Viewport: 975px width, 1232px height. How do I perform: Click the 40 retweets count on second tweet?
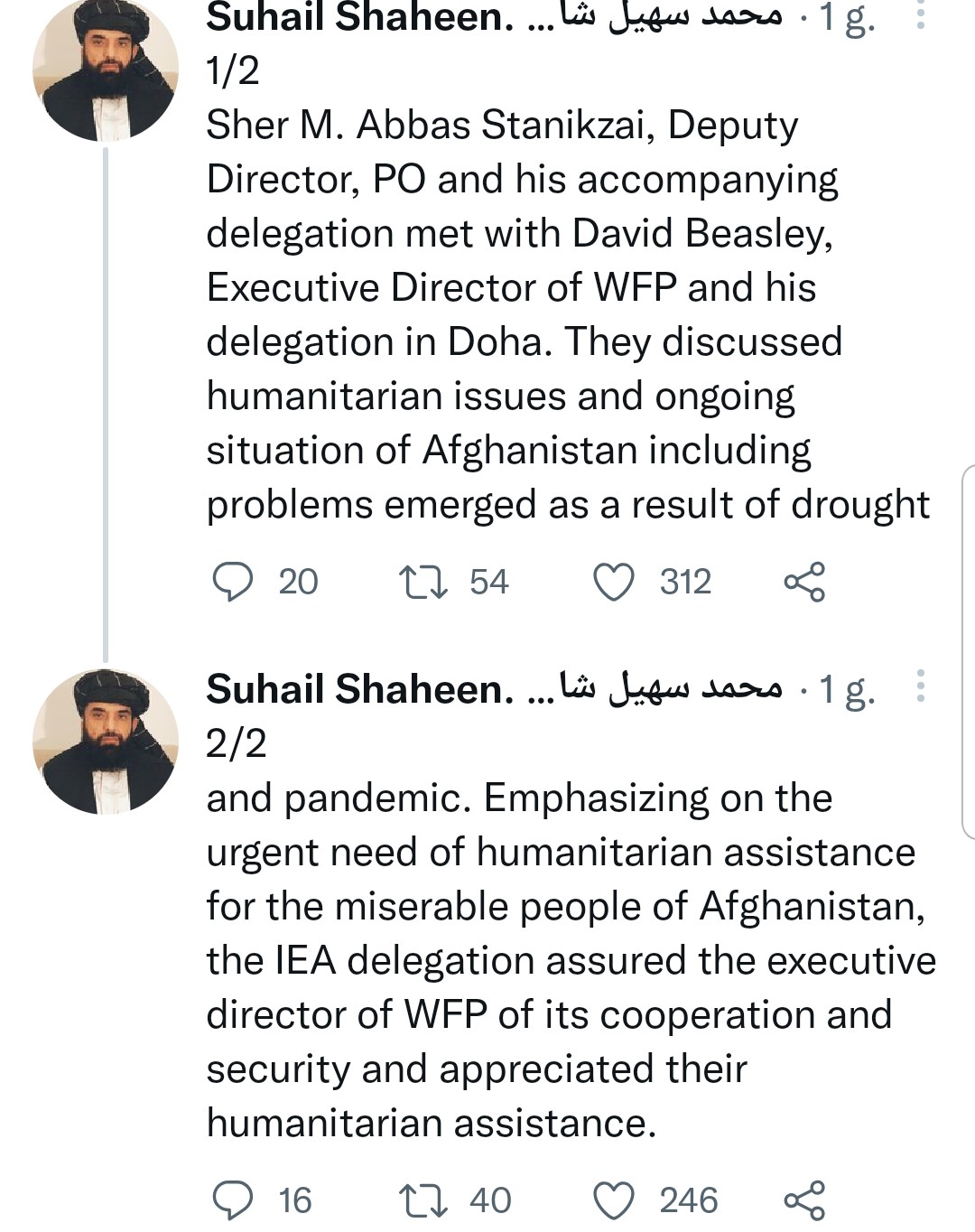coord(490,1200)
